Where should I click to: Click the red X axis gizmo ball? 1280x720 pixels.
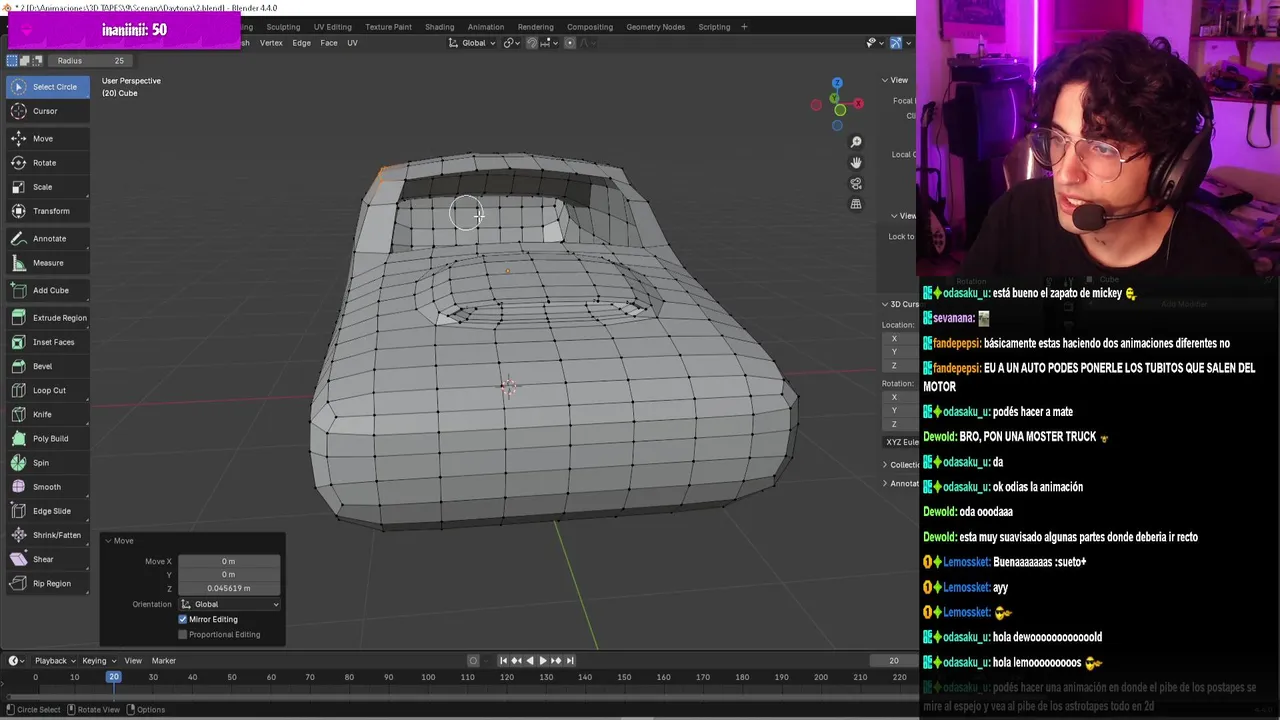point(858,103)
